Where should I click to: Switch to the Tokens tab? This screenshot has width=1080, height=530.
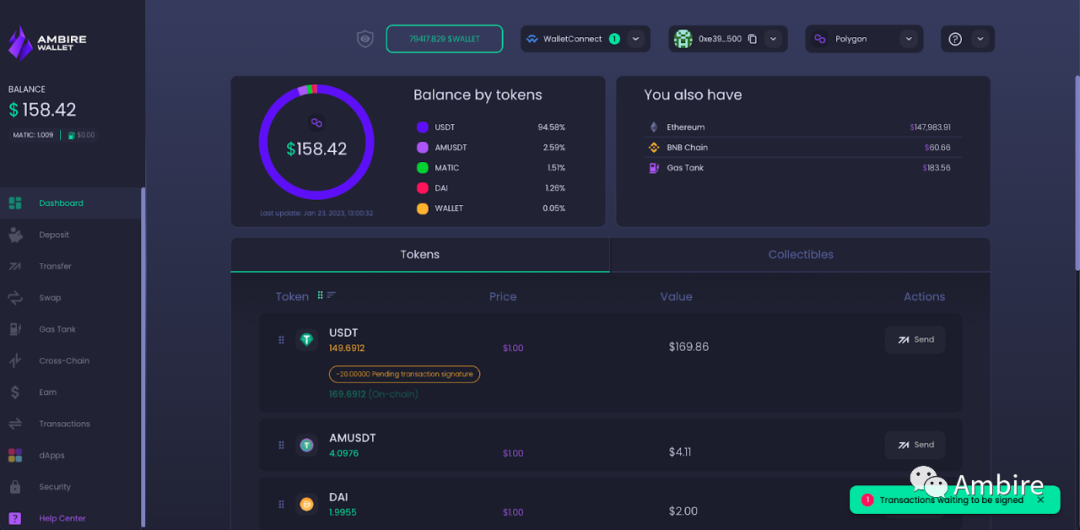coord(420,254)
